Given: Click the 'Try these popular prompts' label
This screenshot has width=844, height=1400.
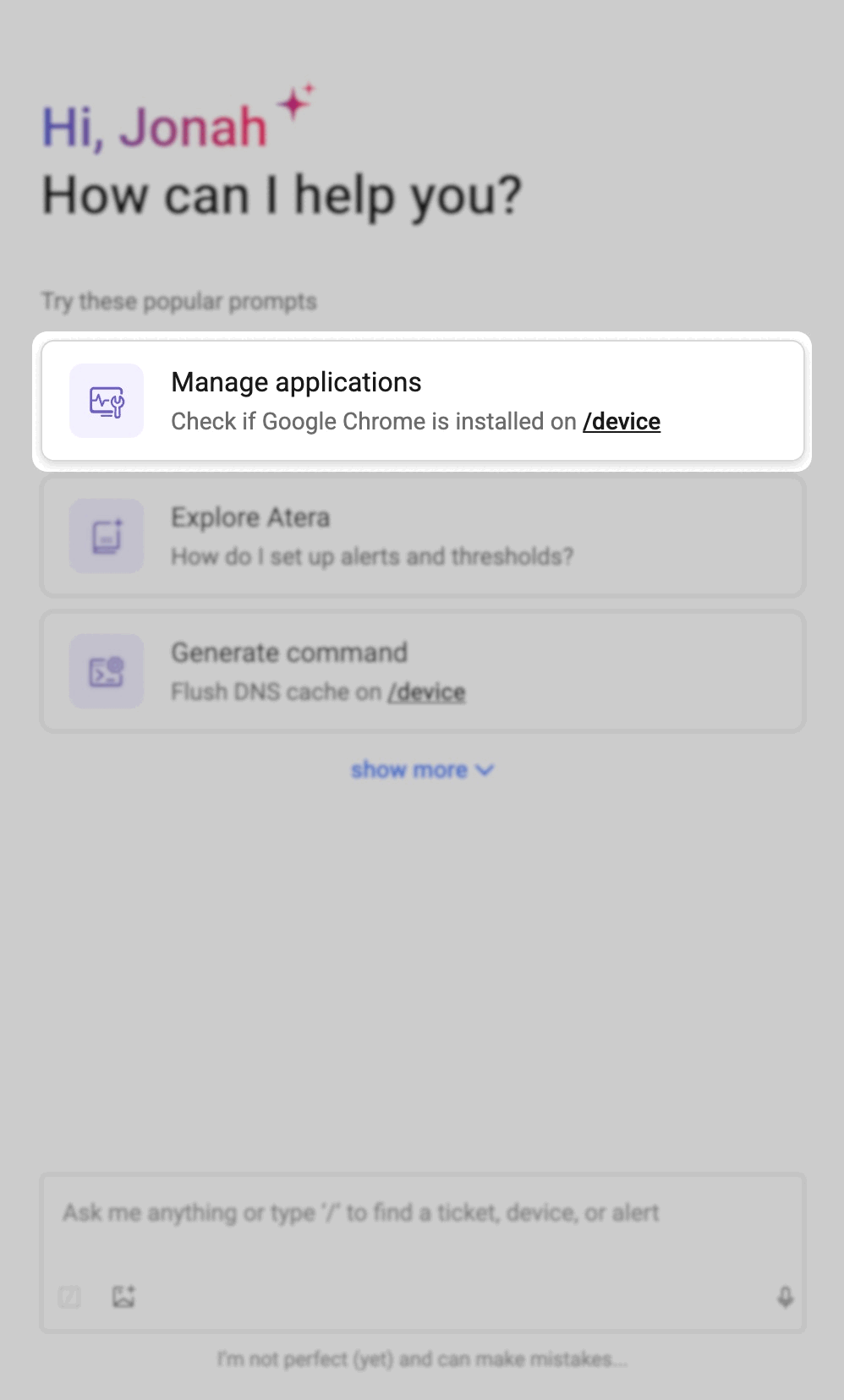Looking at the screenshot, I should pos(179,302).
